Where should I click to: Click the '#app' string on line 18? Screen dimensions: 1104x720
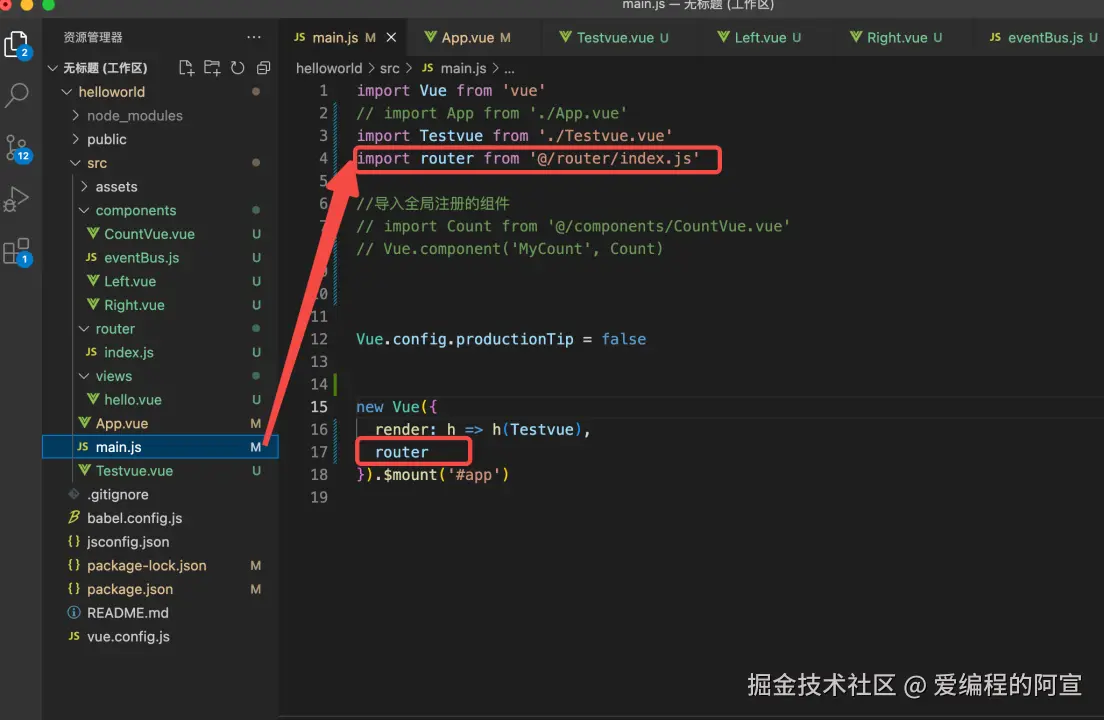(x=474, y=474)
